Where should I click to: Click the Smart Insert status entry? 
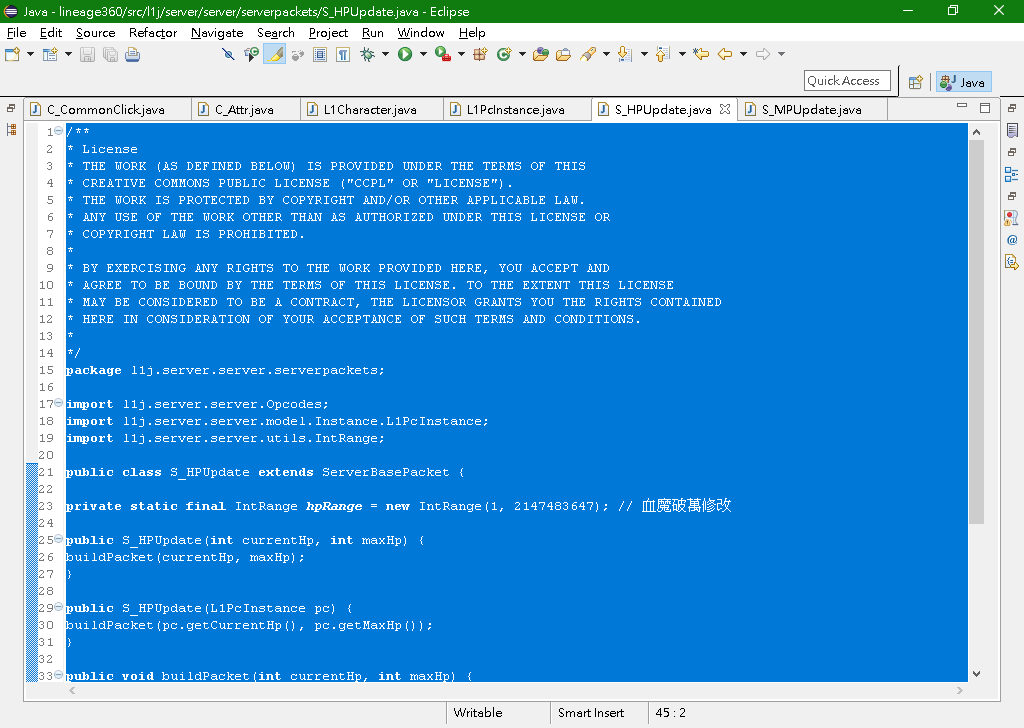coord(591,713)
